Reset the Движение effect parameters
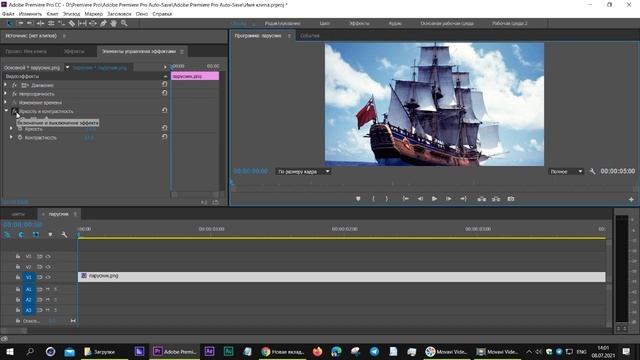Viewport: 640px width, 360px height. coord(164,84)
